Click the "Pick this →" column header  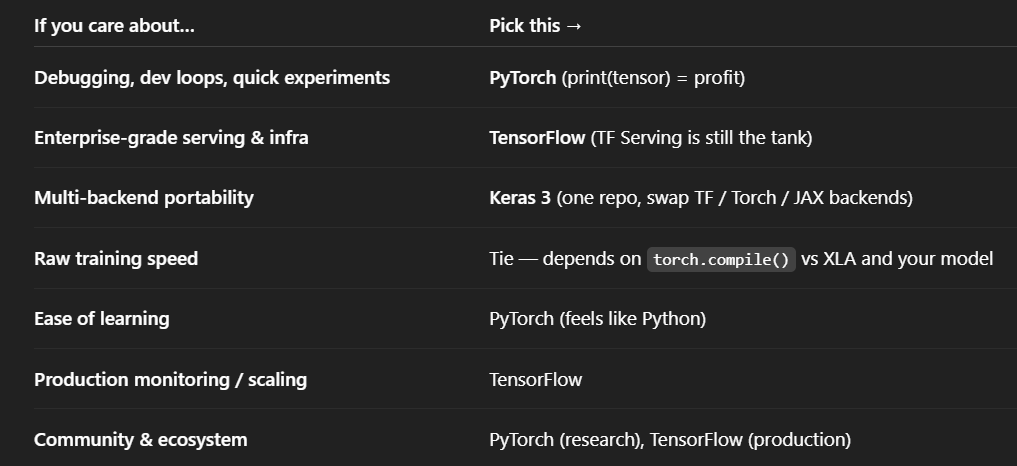coord(535,26)
